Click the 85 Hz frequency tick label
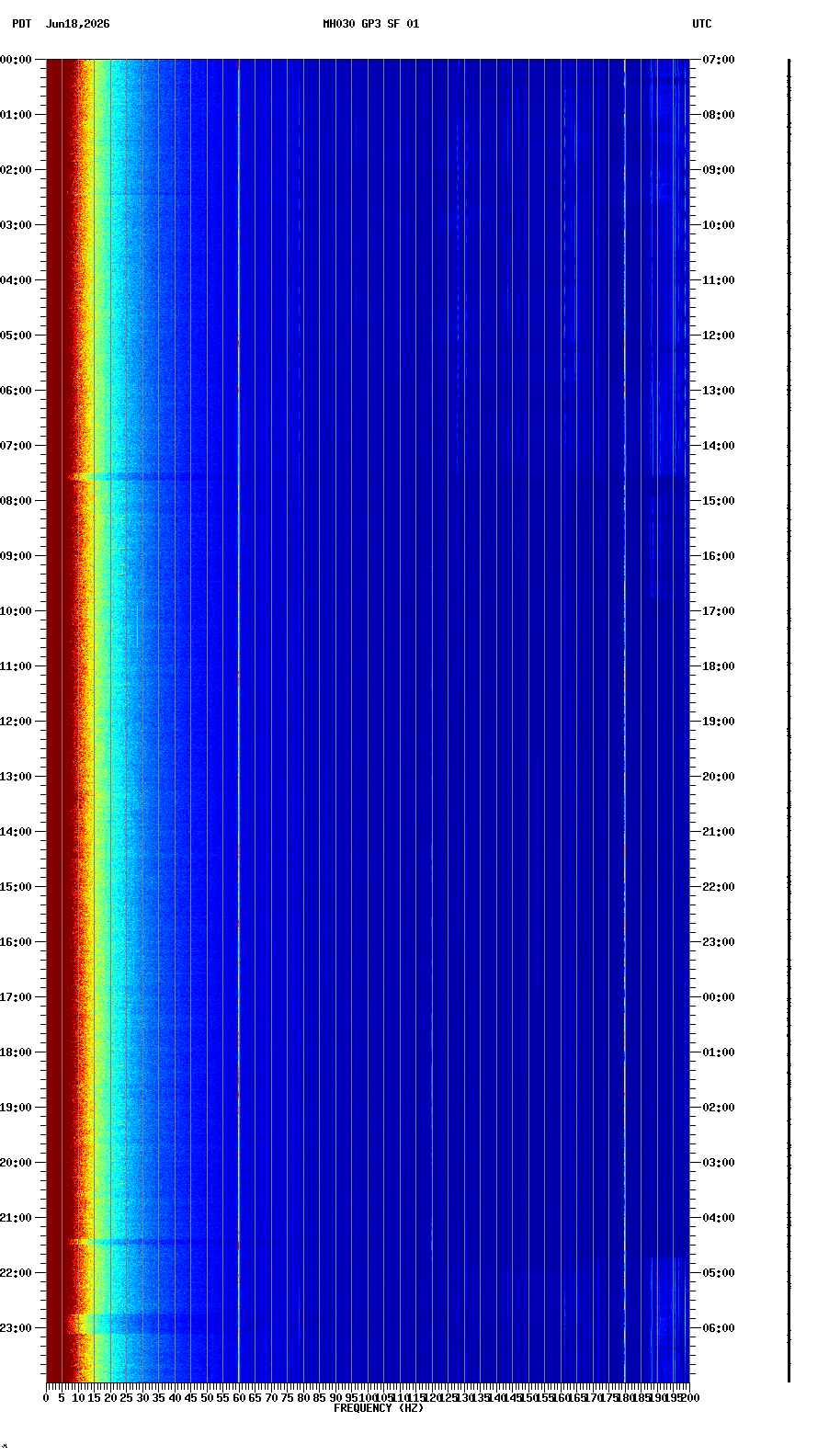This screenshot has height=1456, width=829. tap(319, 1398)
